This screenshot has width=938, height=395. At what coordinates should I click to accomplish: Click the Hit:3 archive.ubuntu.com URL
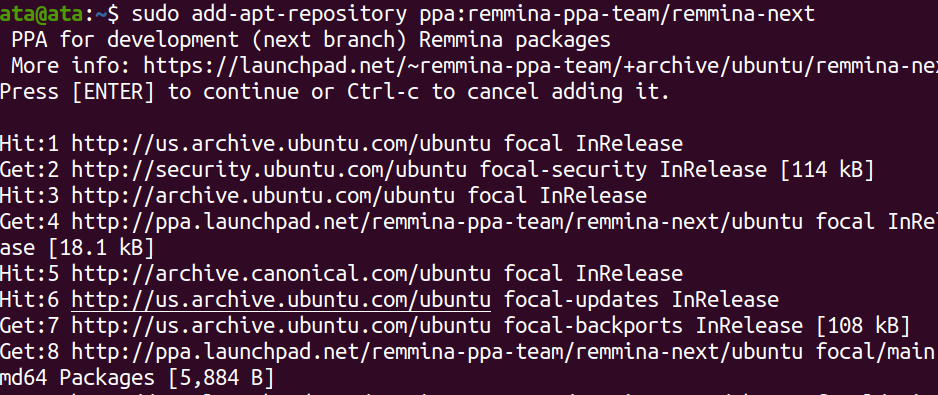pyautogui.click(x=263, y=196)
